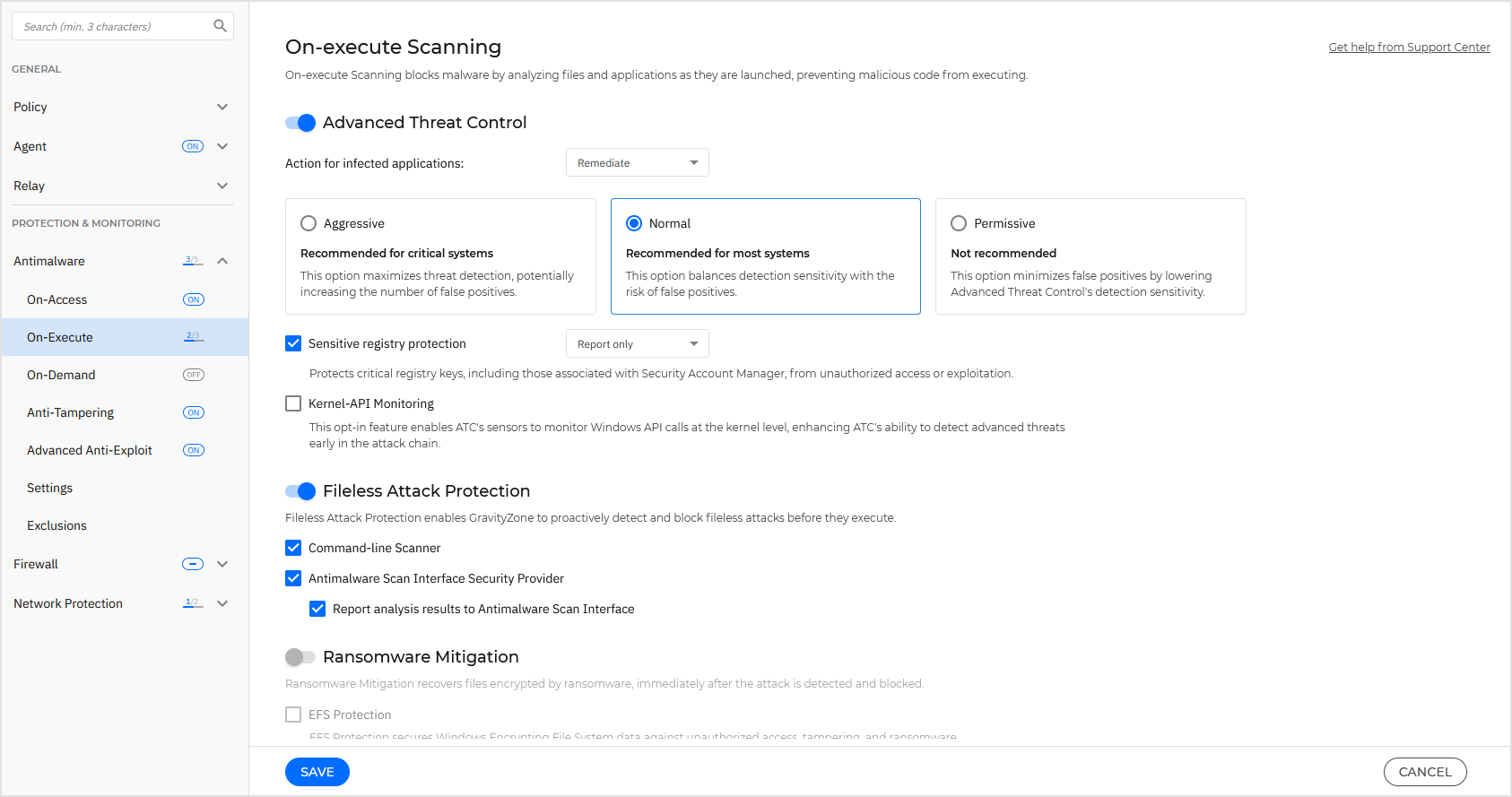Screen dimensions: 1512x797
Task: Open the Exclusions menu item
Action: 56,525
